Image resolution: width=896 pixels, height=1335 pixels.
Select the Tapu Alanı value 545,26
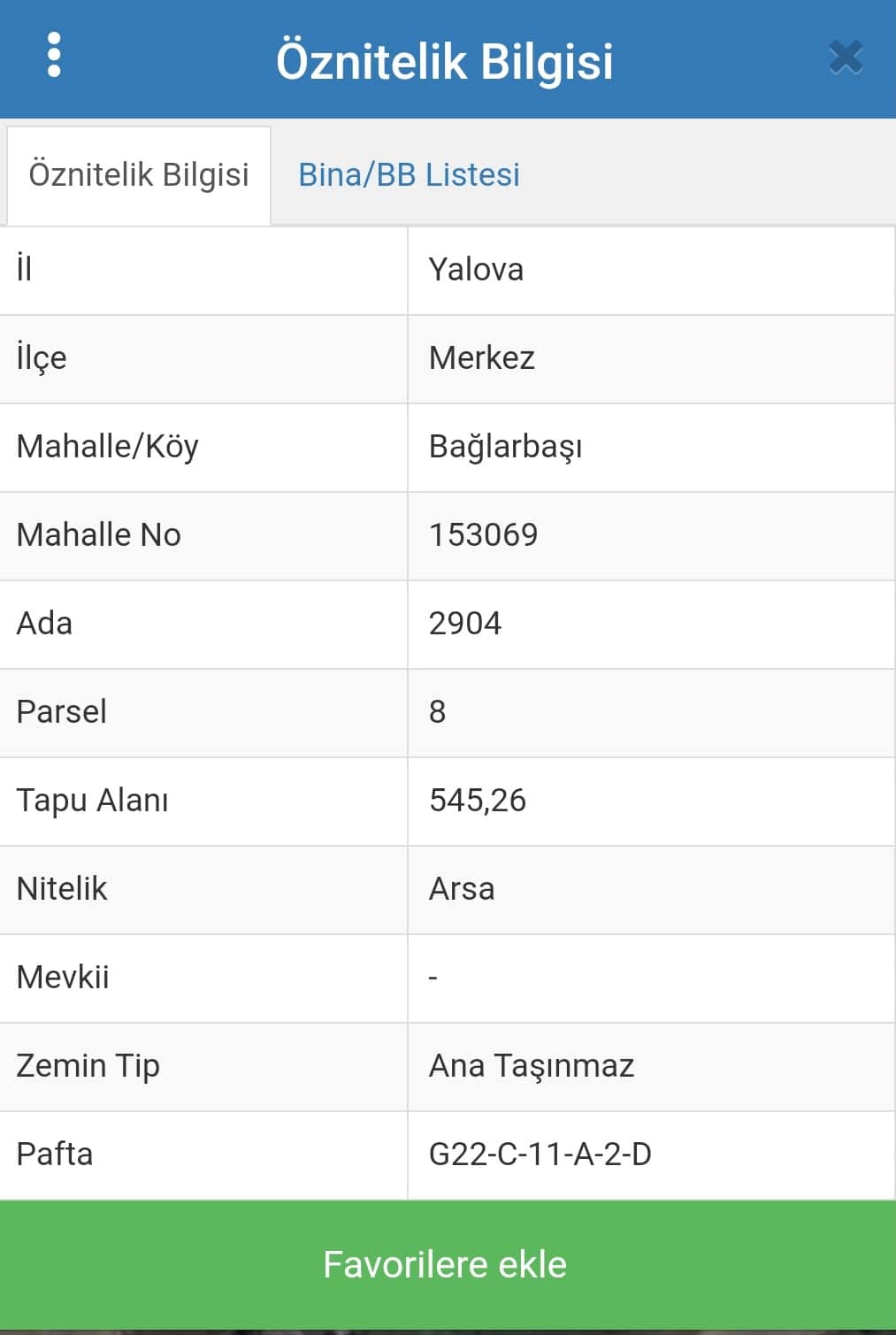pyautogui.click(x=478, y=801)
